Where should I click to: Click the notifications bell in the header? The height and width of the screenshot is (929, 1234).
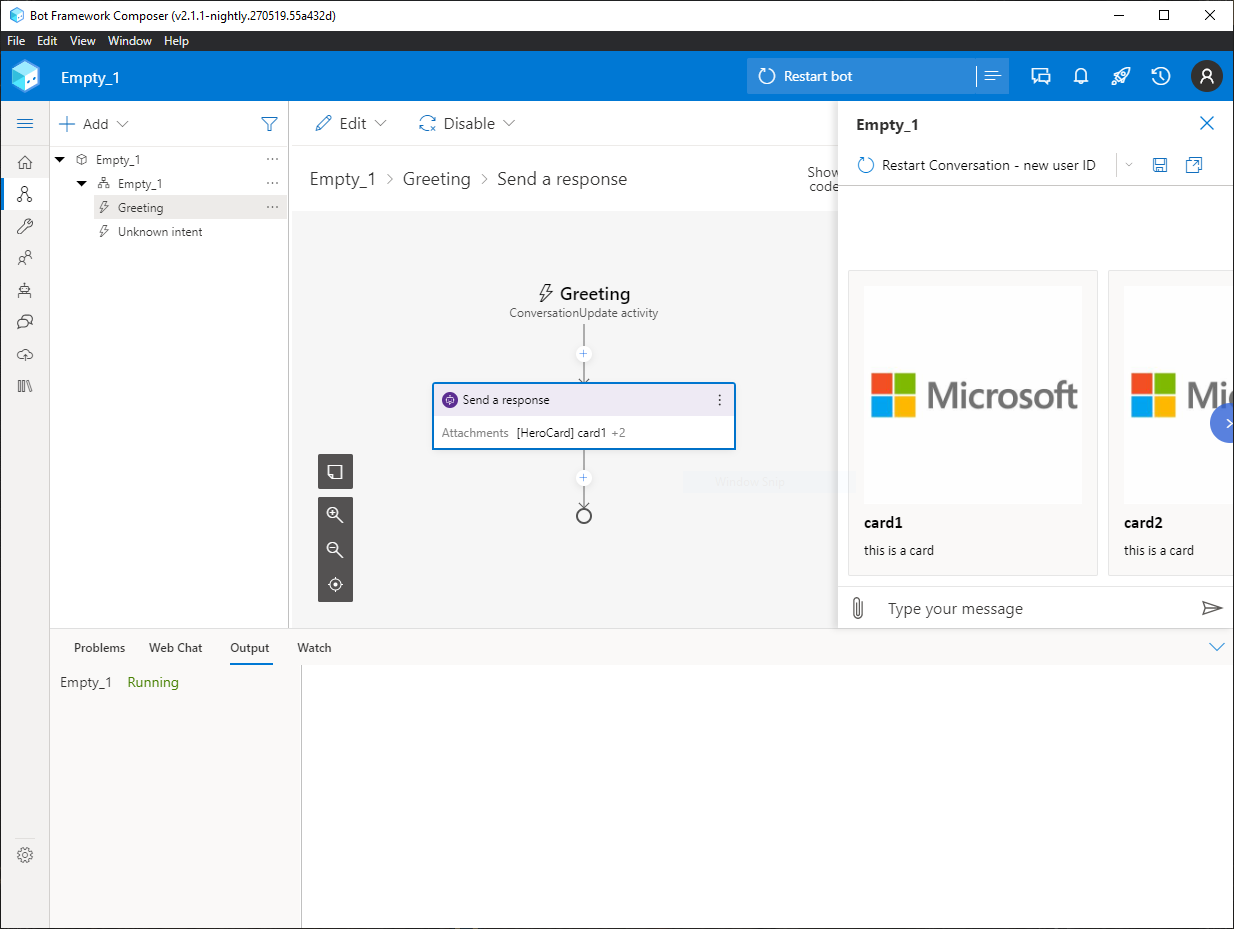(1080, 76)
